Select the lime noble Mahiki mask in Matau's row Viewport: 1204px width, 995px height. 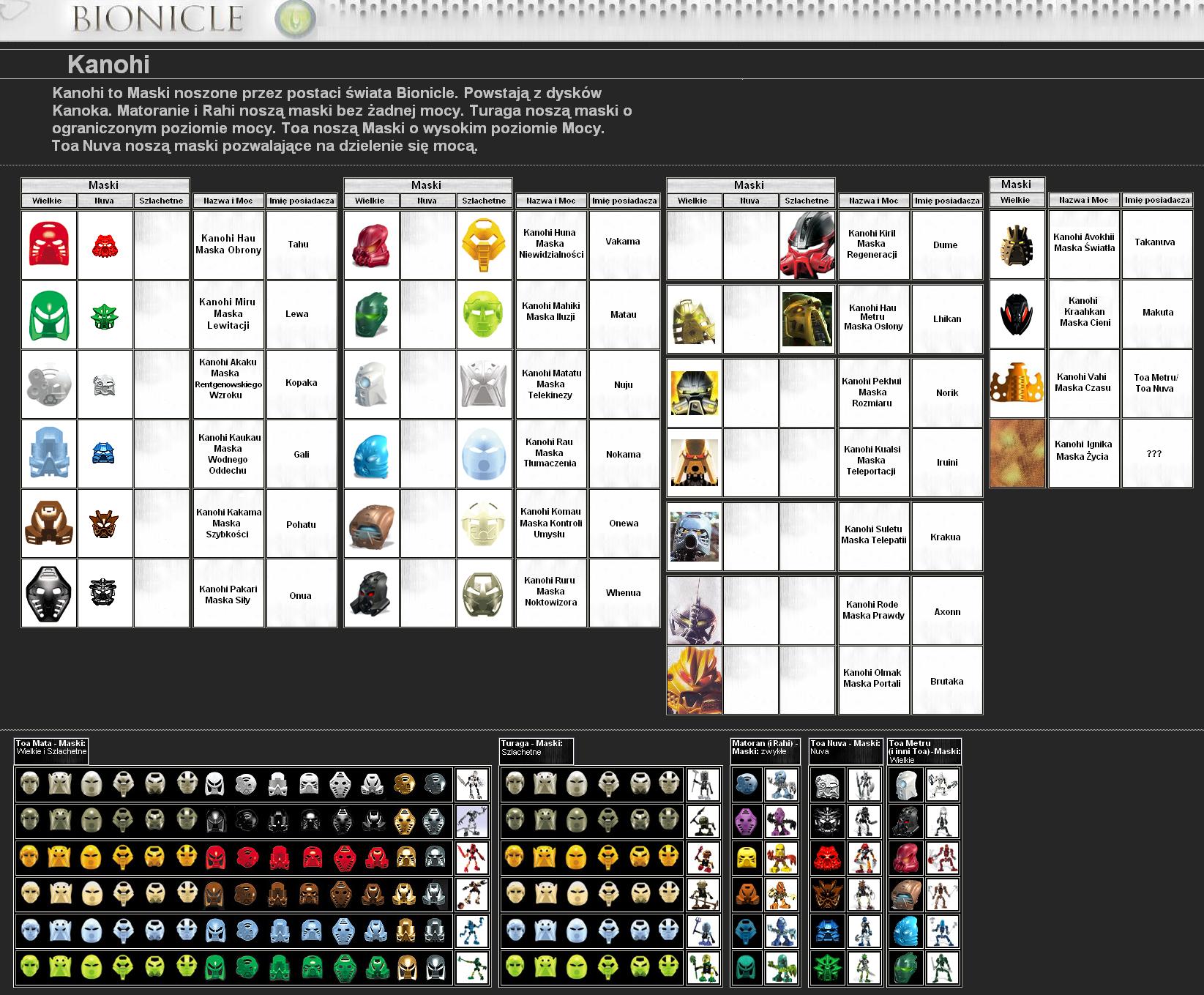coord(483,315)
